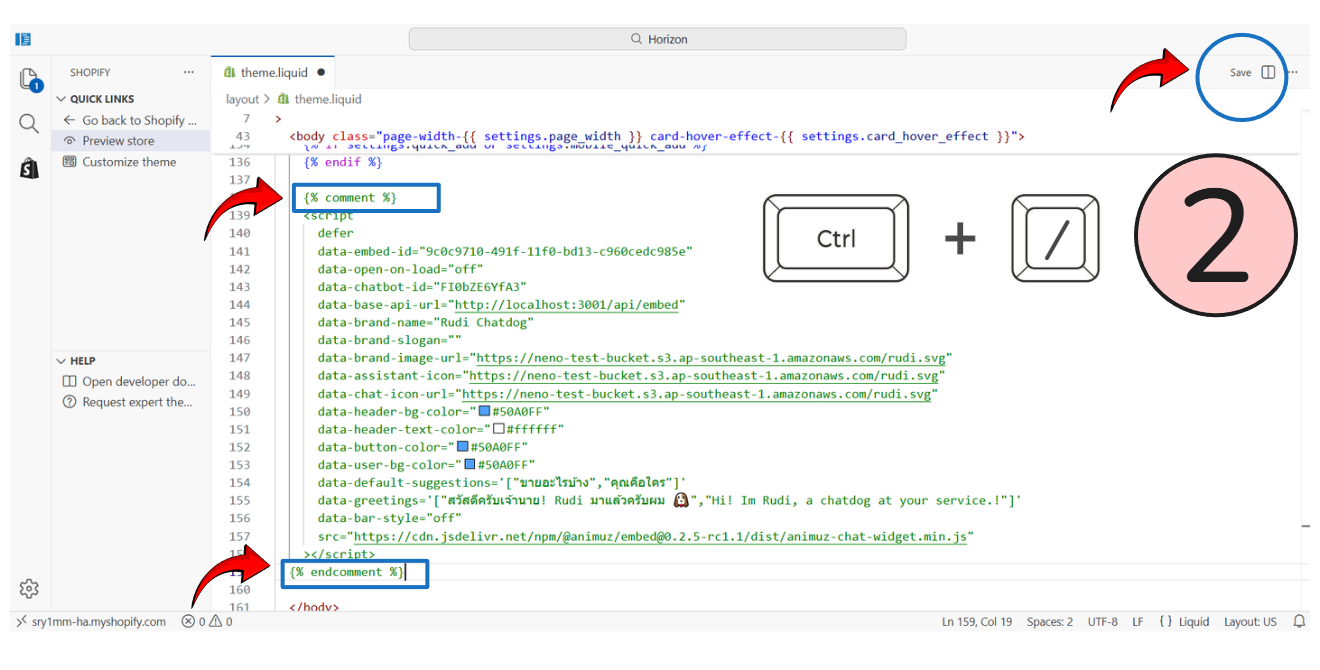
Task: Open color picker for data-header-bg-color swatch
Action: [x=484, y=412]
